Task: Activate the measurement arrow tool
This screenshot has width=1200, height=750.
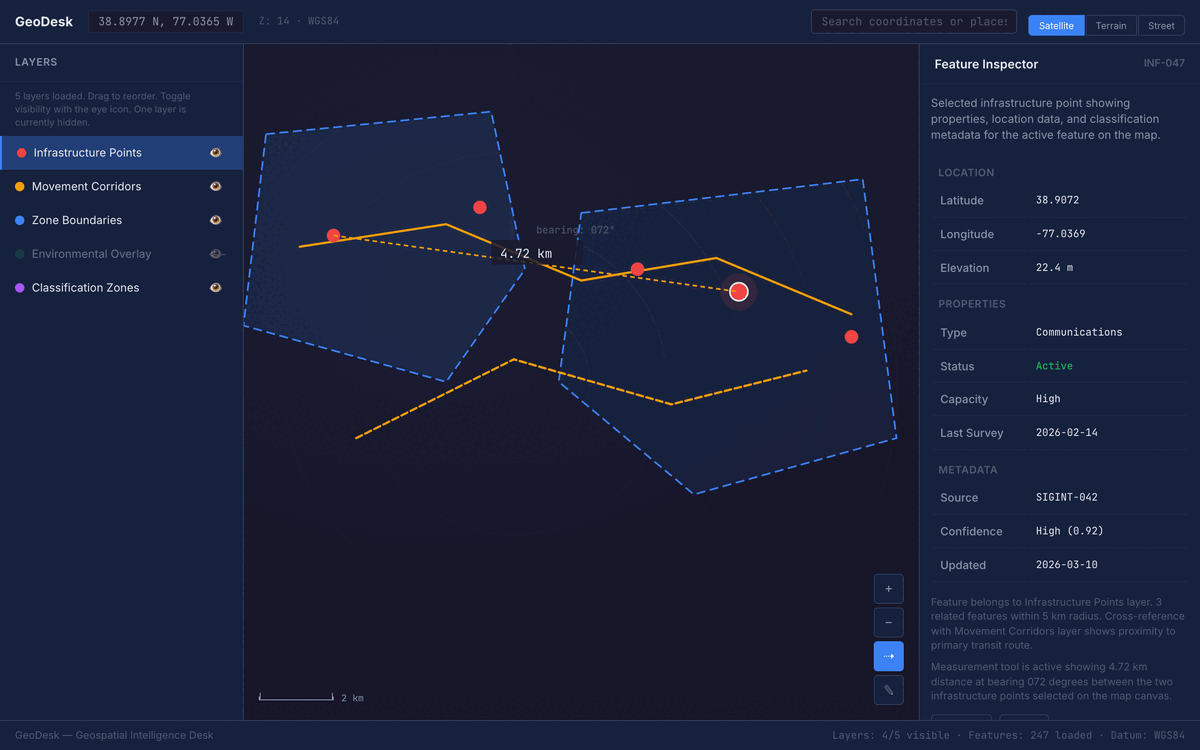Action: (888, 656)
